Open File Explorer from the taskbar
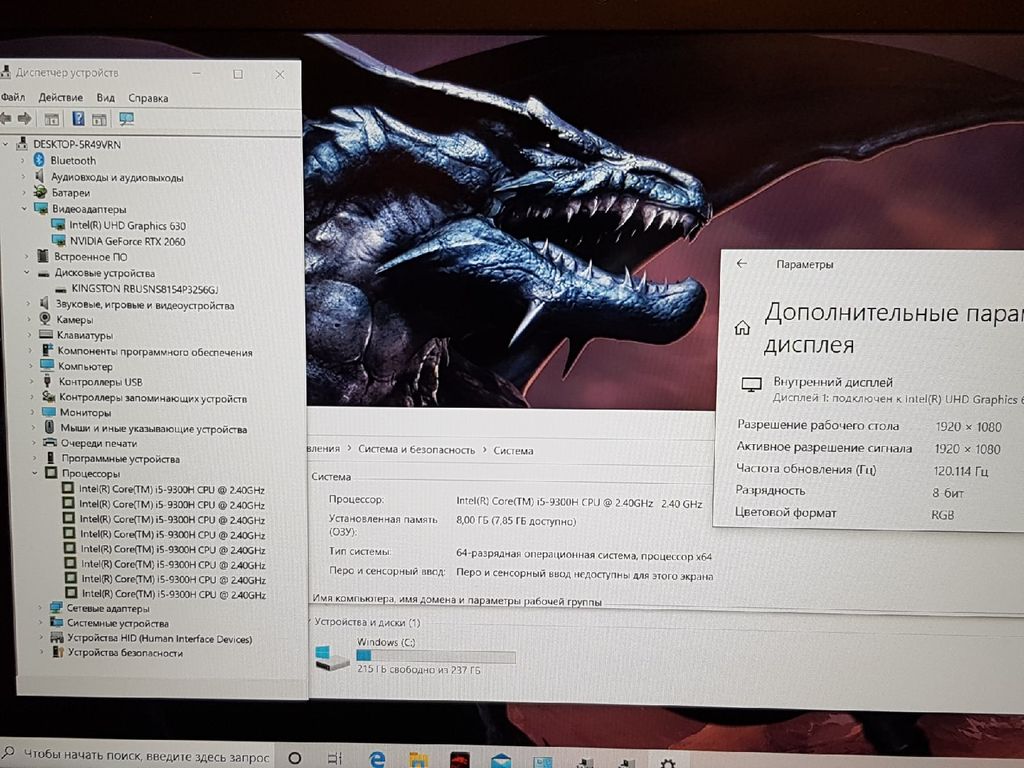Viewport: 1024px width, 768px height. [x=418, y=760]
